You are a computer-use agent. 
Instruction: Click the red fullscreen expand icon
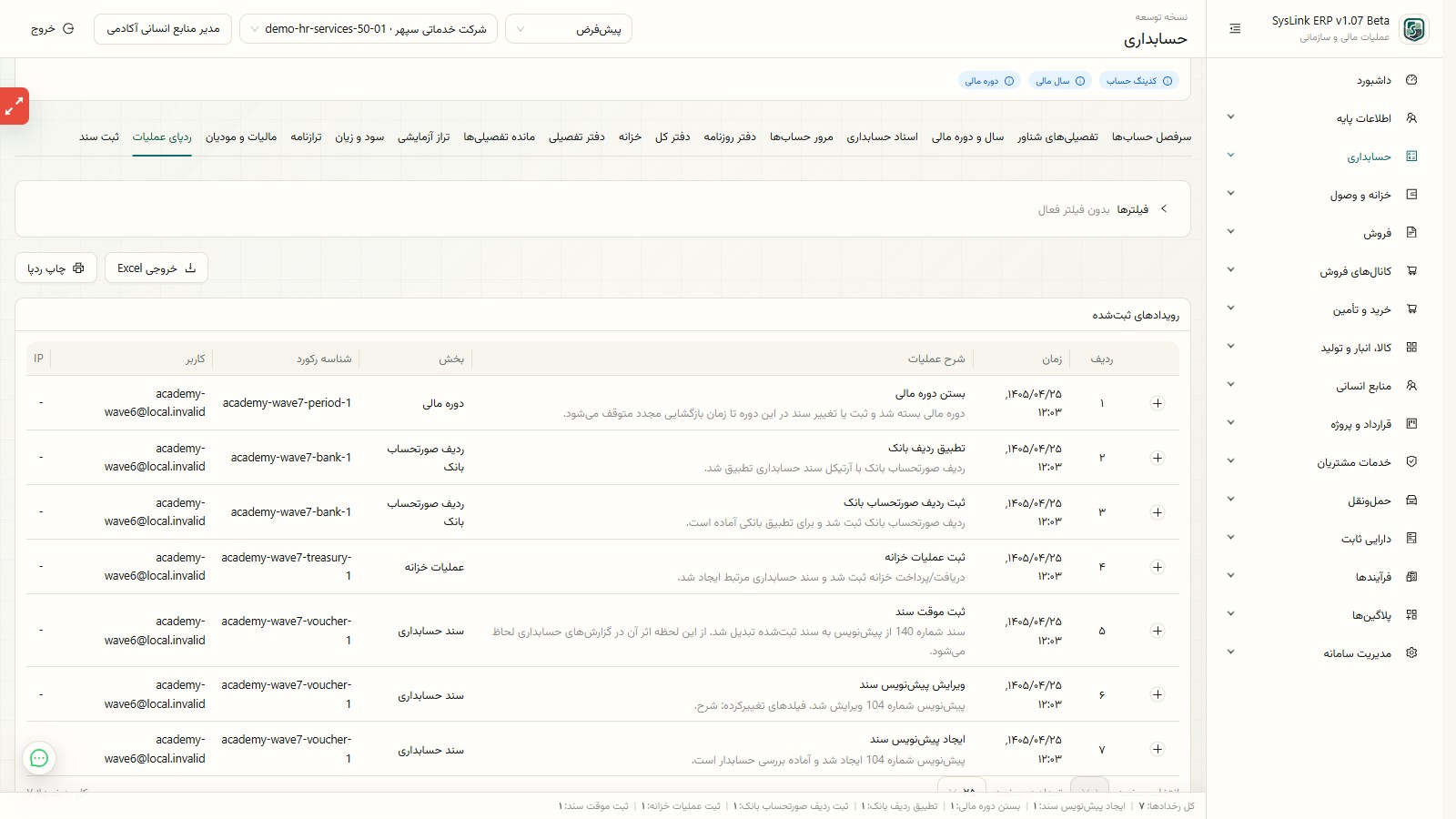14,106
